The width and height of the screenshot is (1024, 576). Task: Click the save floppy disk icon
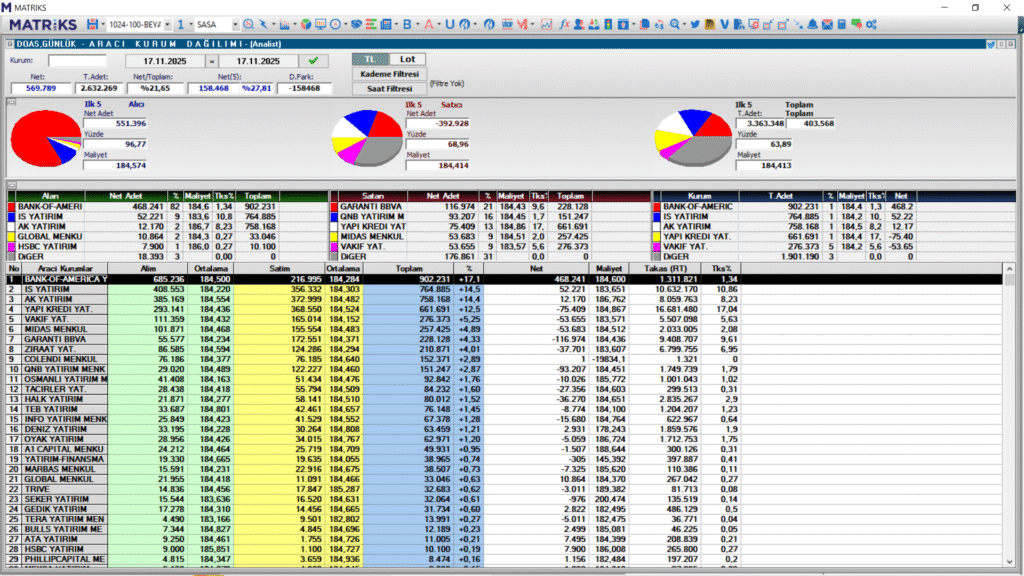[x=93, y=23]
